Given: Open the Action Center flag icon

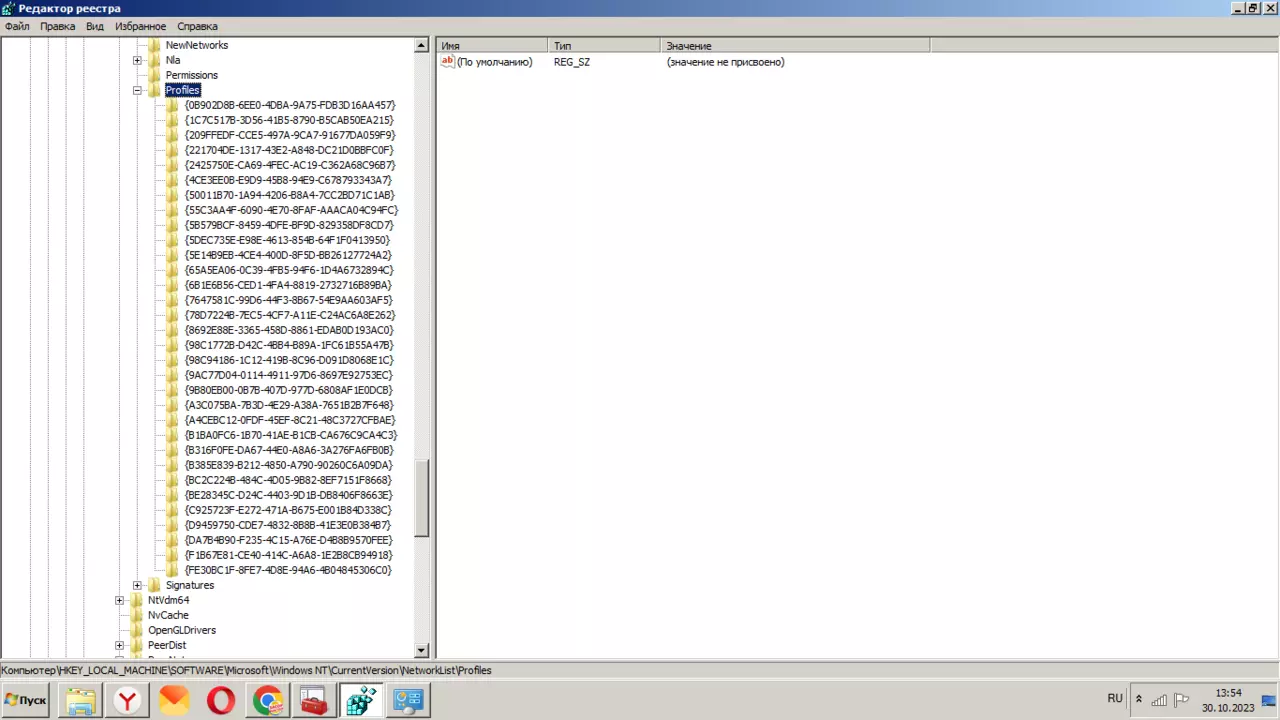Looking at the screenshot, I should pos(1181,699).
